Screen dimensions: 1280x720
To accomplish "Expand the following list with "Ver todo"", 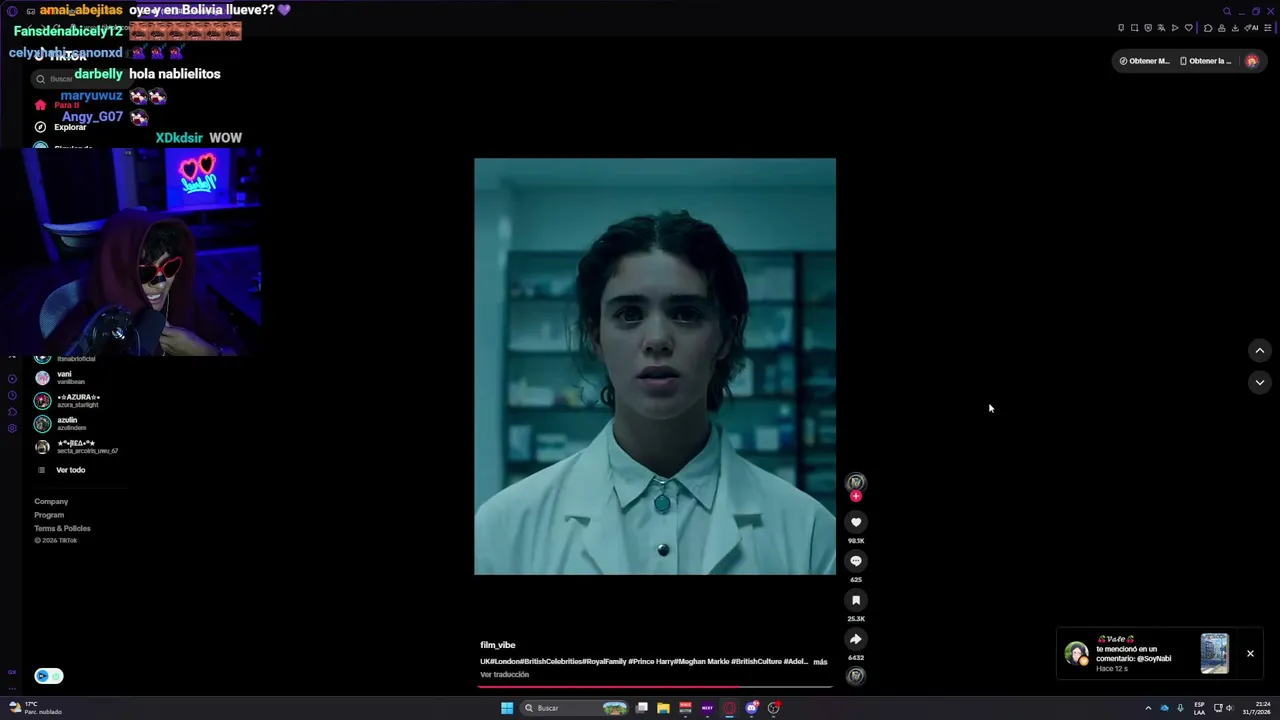I will click(x=70, y=470).
